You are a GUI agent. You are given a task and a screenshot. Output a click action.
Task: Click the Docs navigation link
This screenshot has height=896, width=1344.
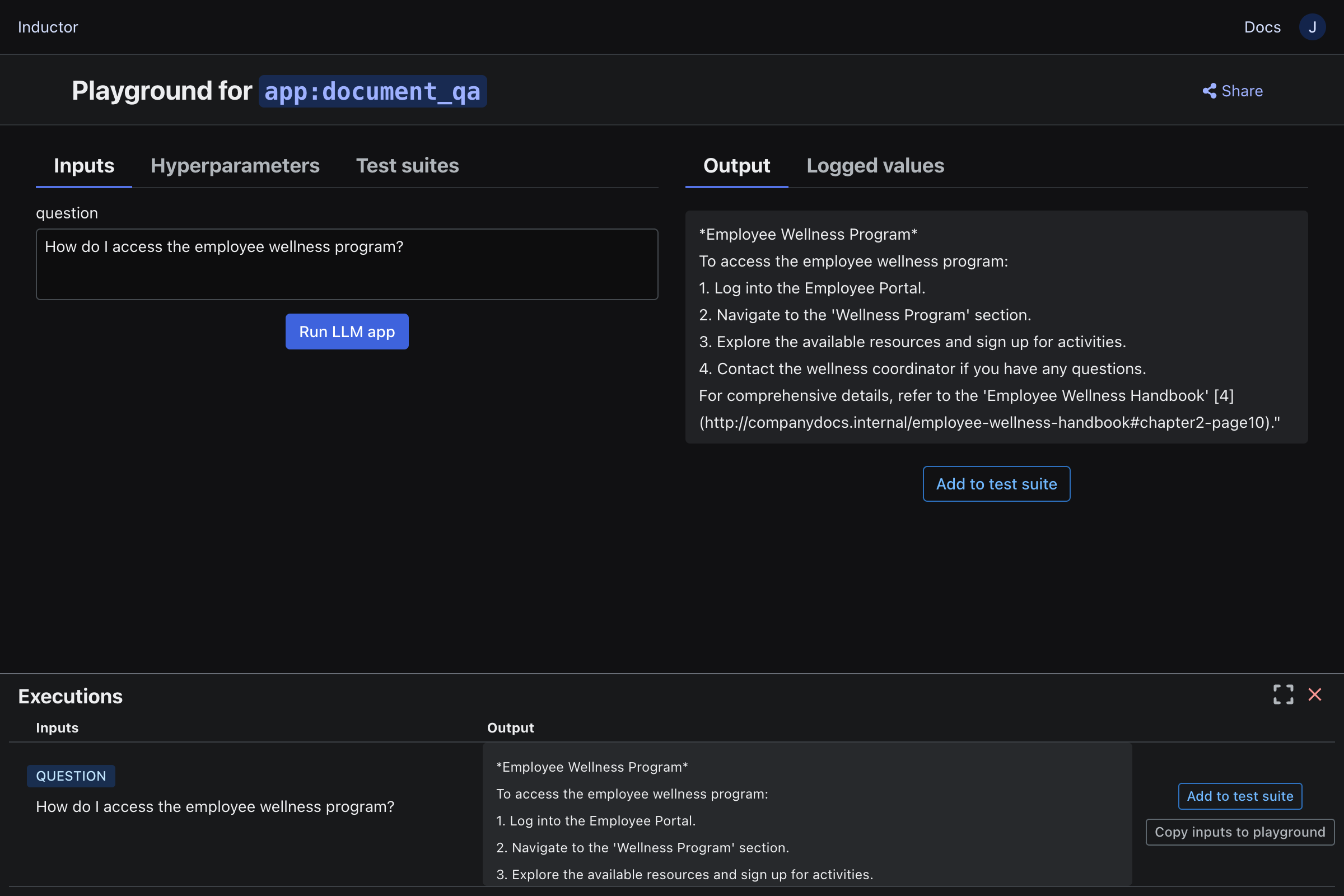[1262, 27]
